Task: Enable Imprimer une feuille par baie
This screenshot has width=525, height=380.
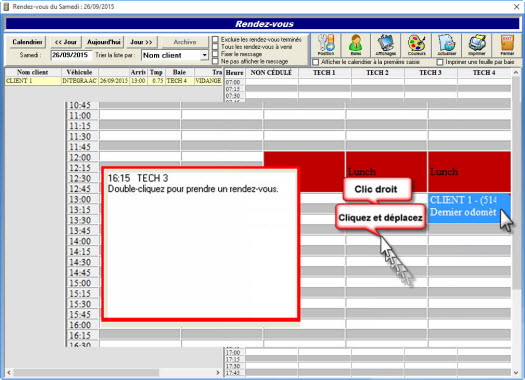Action: coord(440,62)
